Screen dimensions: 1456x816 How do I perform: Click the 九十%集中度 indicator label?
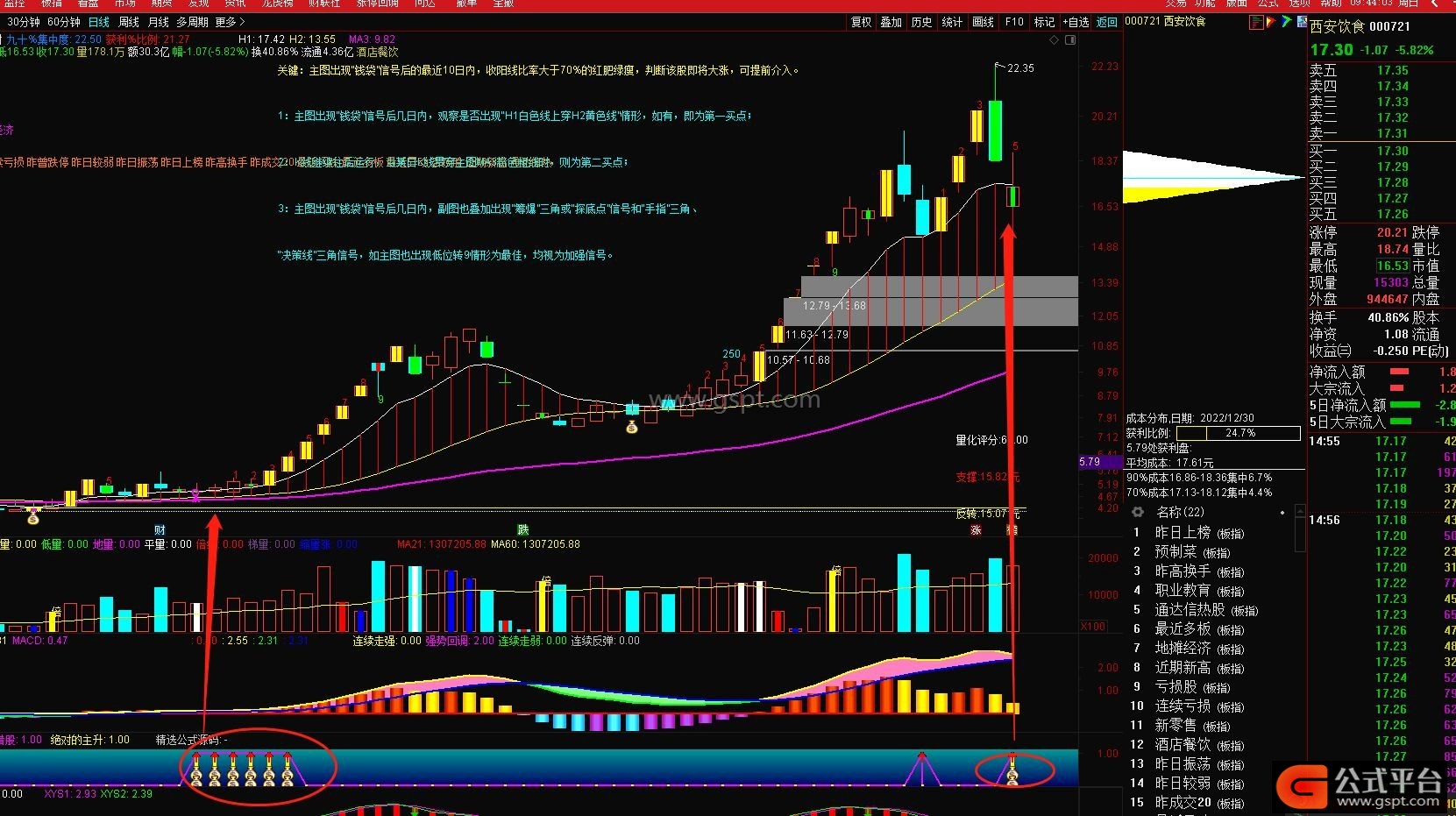(53, 39)
